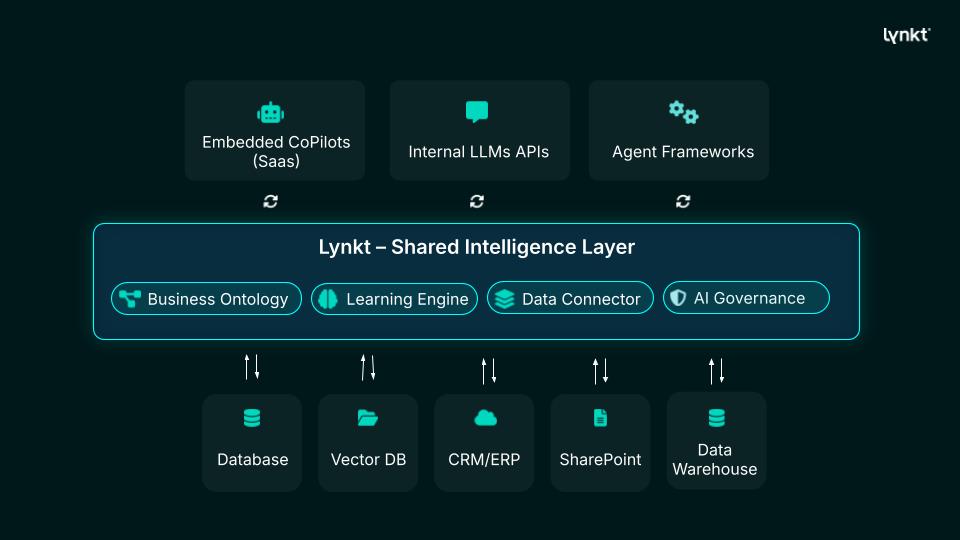Click the SharePoint label
This screenshot has height=540, width=960.
600,459
